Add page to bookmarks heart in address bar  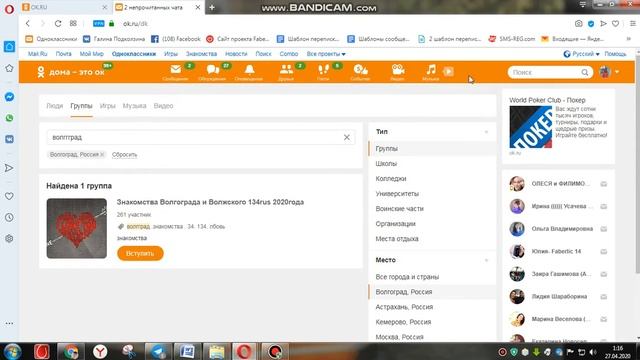tap(616, 24)
